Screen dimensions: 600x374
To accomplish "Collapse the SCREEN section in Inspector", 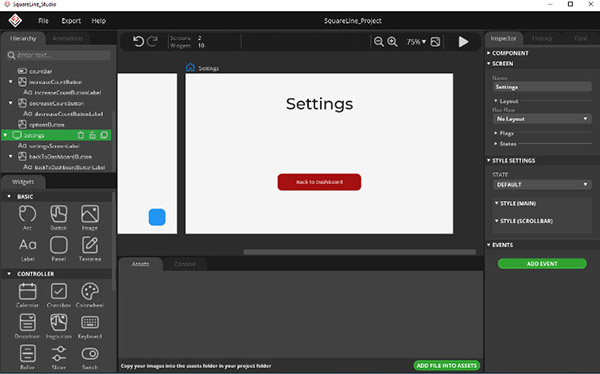I will point(489,63).
